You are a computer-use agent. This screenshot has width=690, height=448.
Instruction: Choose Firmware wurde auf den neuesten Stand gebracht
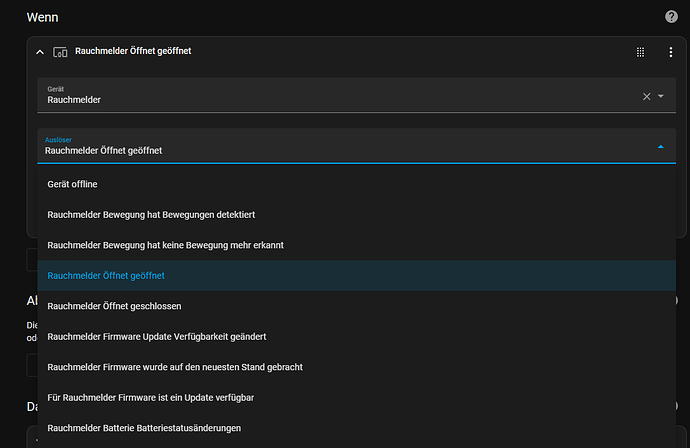pyautogui.click(x=356, y=367)
